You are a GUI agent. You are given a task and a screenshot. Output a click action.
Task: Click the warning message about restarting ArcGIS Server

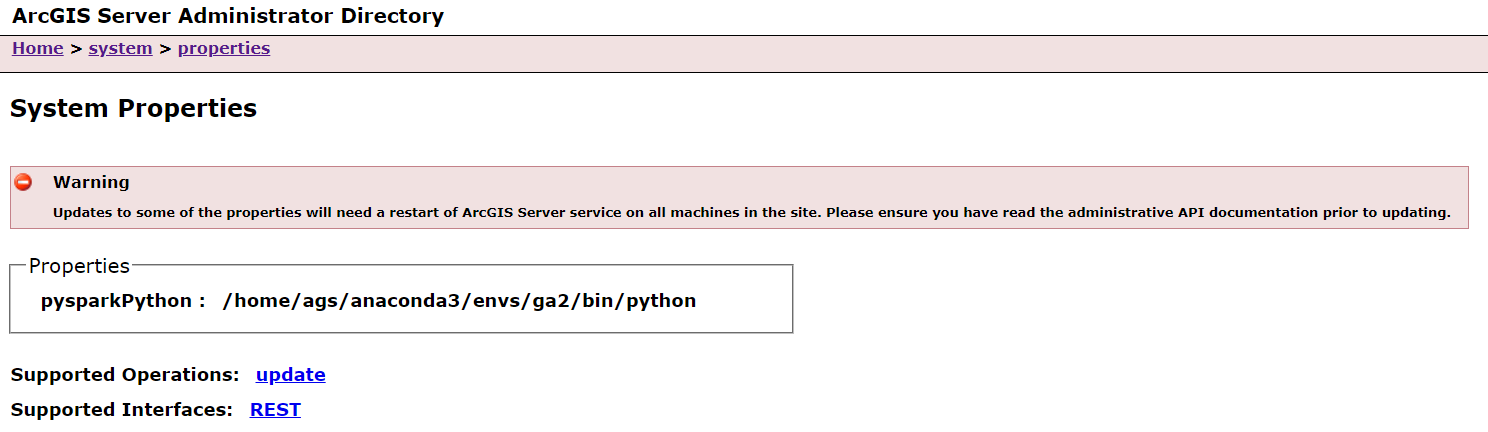point(751,213)
